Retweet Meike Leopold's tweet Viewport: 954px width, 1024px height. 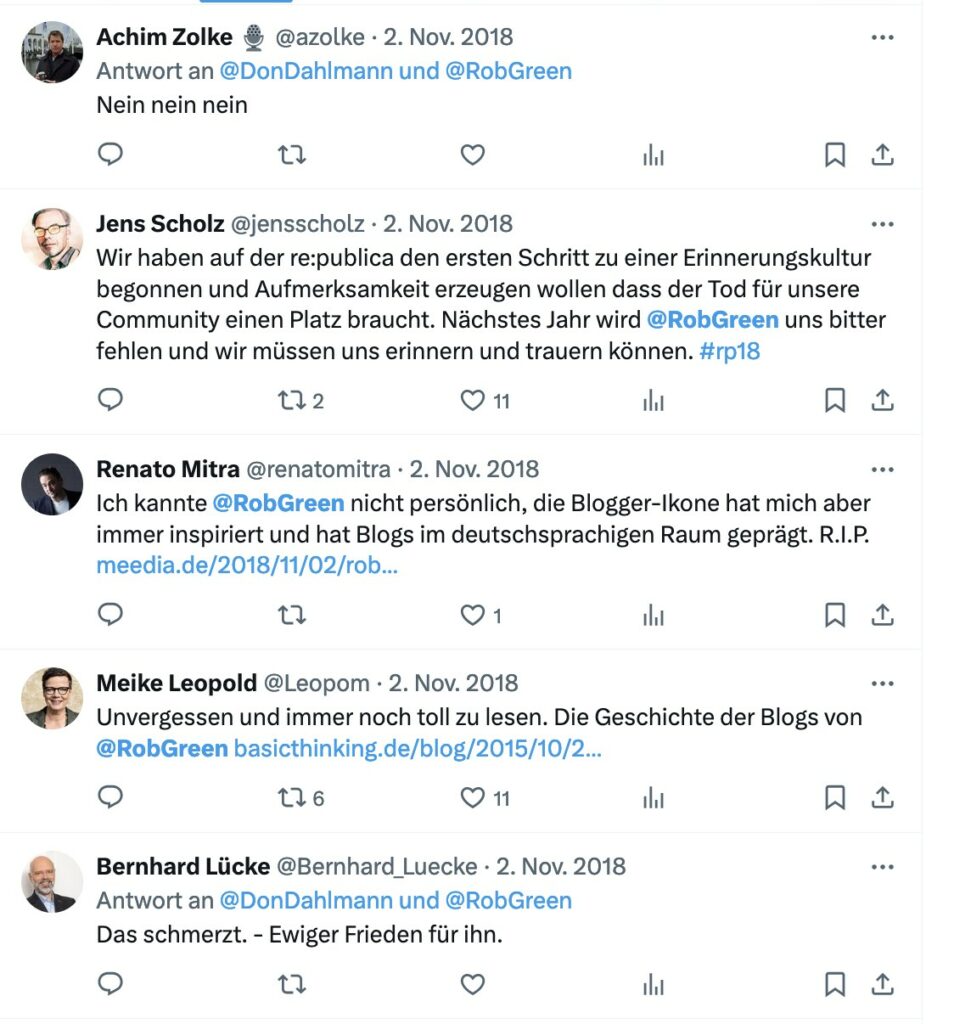point(291,797)
